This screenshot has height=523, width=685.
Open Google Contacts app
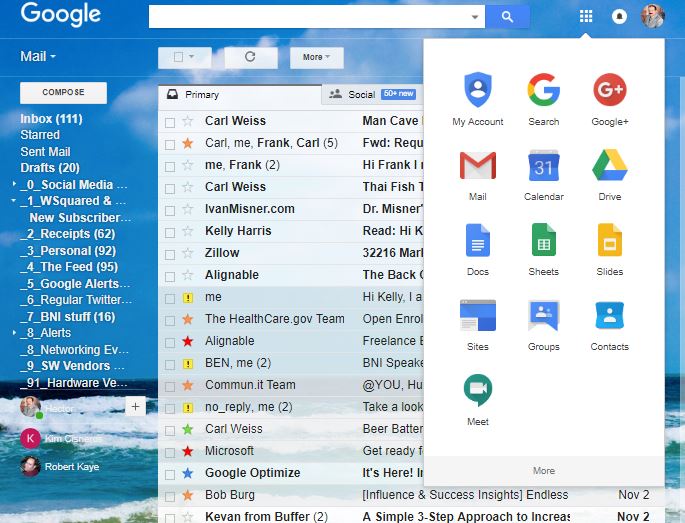point(609,325)
